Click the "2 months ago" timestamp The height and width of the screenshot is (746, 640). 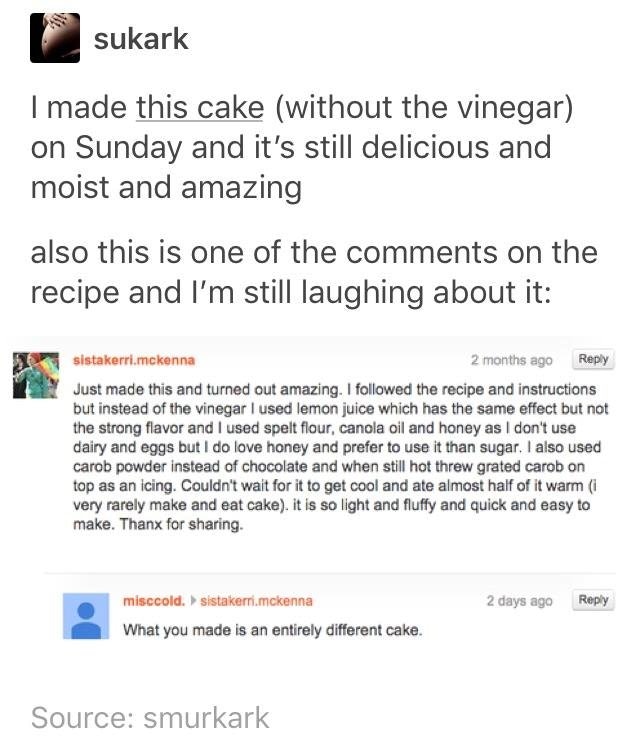tap(511, 360)
